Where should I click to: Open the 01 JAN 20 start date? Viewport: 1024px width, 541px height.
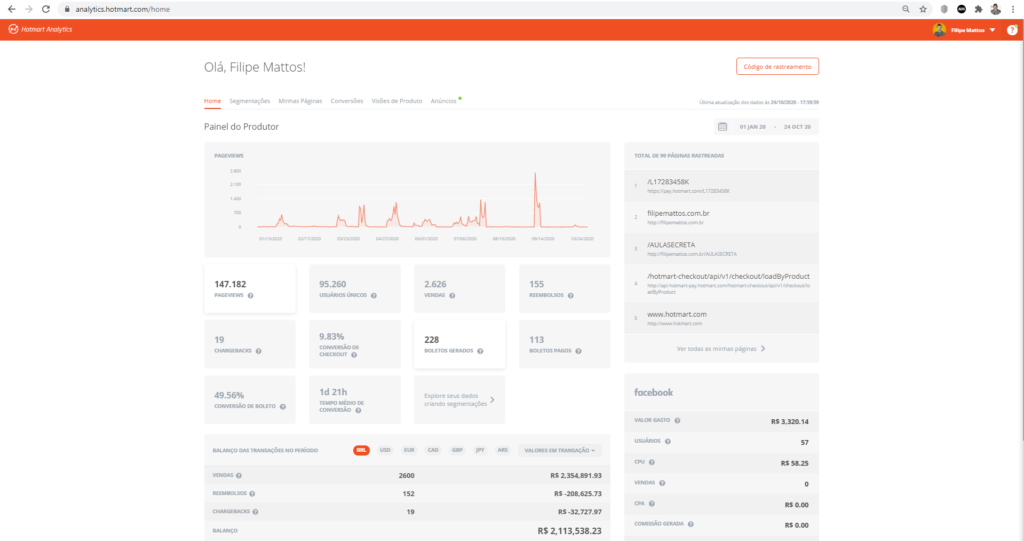coord(752,127)
